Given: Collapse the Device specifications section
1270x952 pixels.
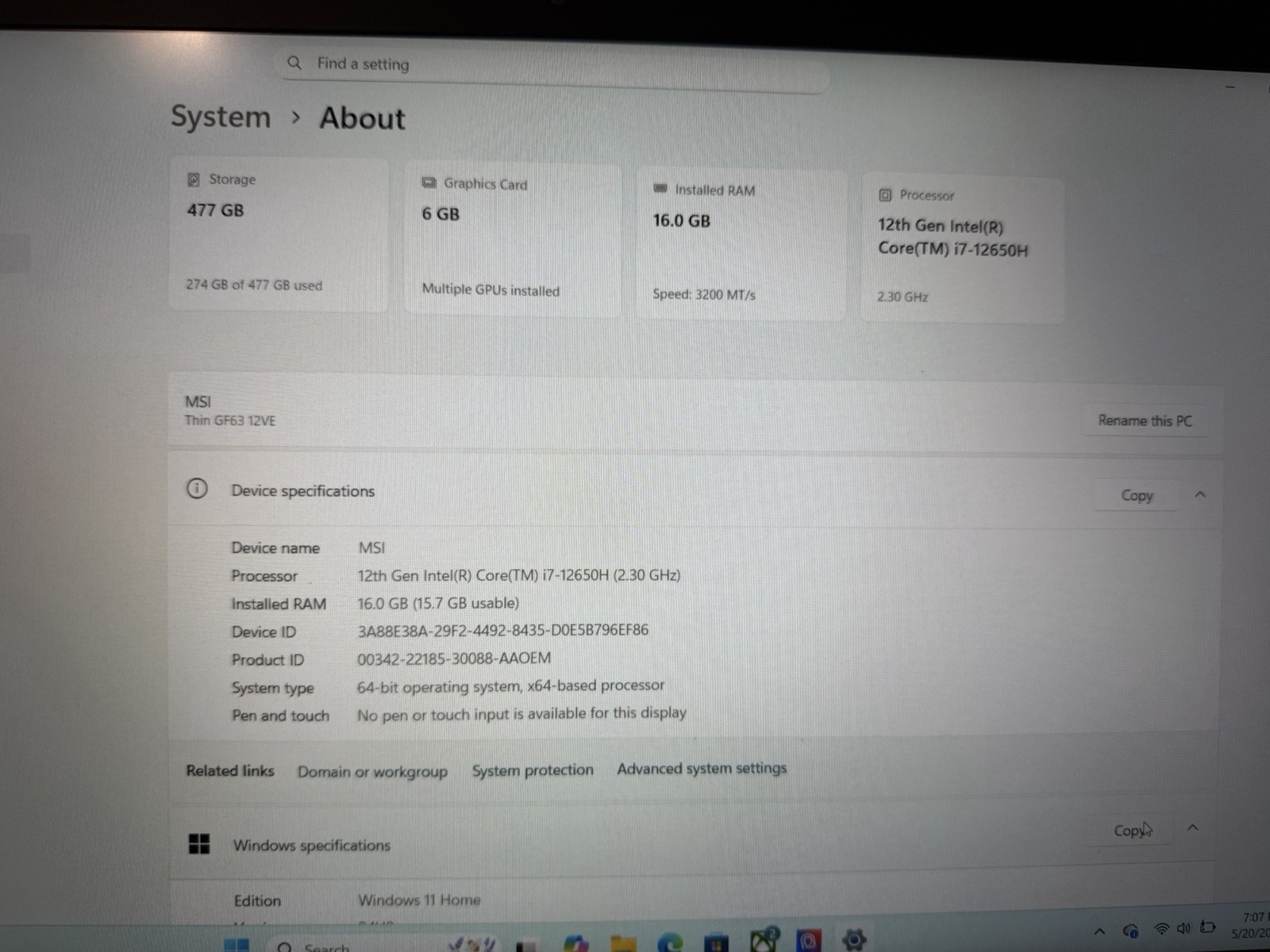Looking at the screenshot, I should click(x=1199, y=494).
